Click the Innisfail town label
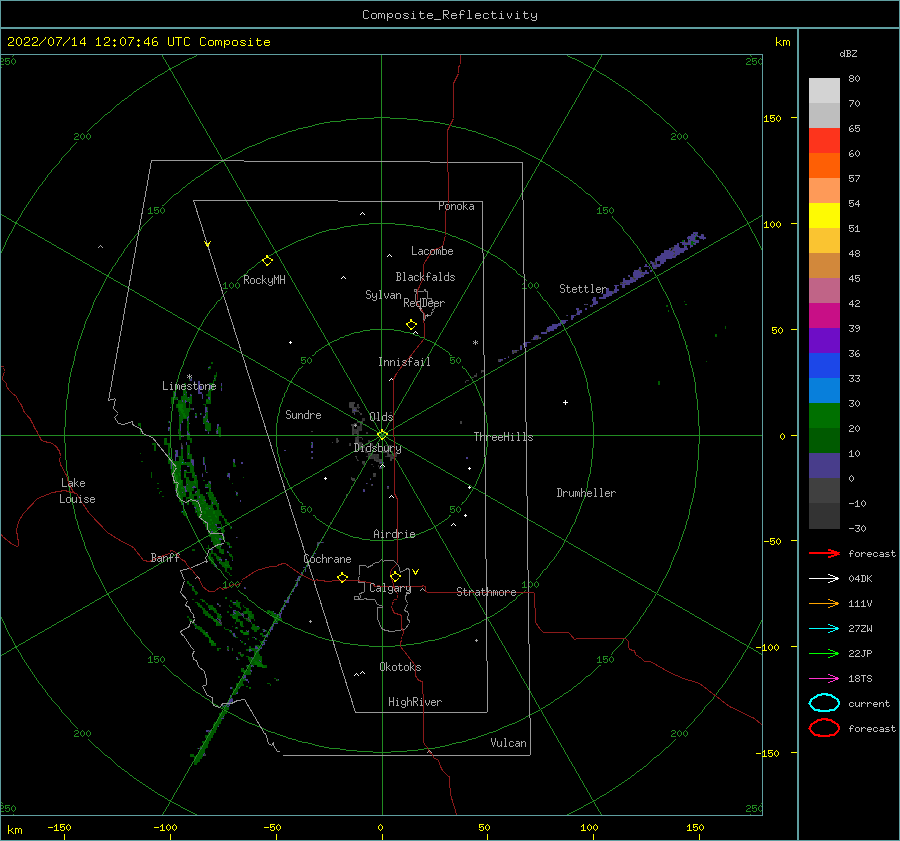900x841 pixels. point(404,362)
